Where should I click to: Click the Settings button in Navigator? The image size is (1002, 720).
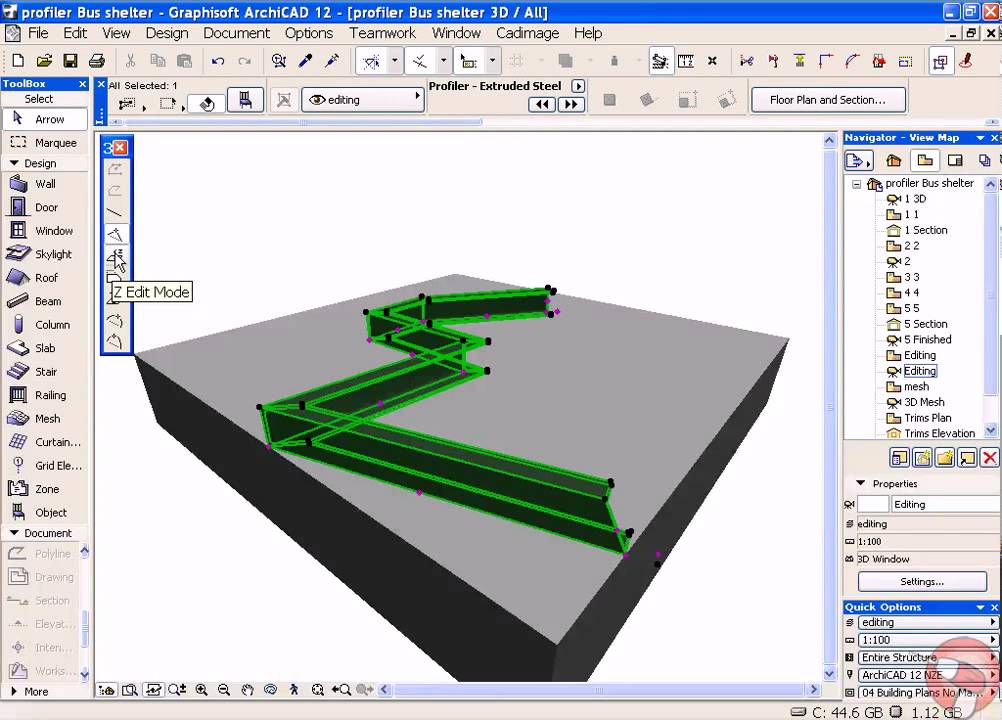point(922,581)
